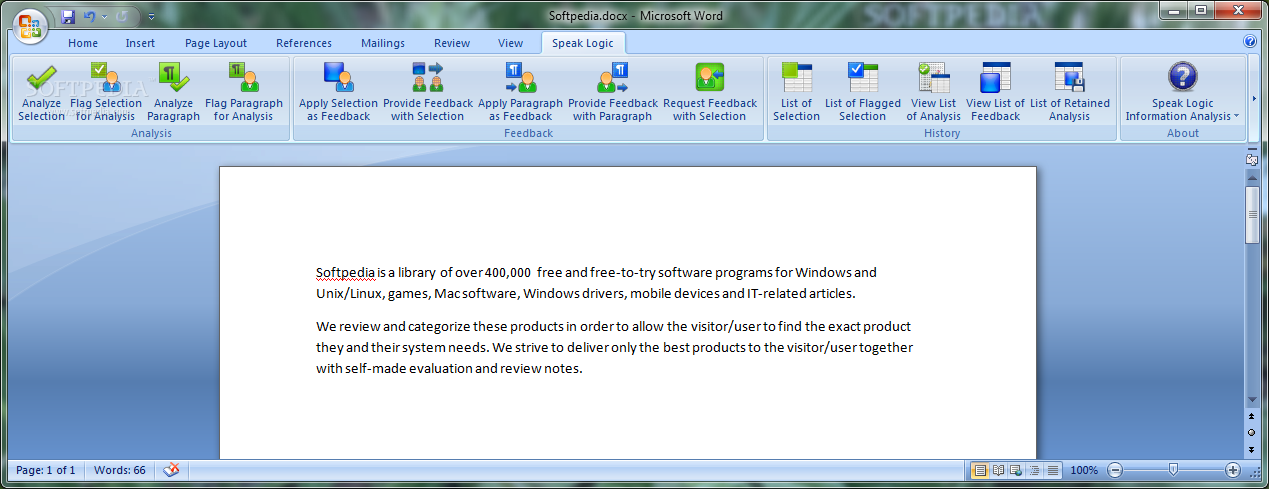Click the 'they and their system needs' line
Viewport: 1269px width, 489px height.
(x=615, y=348)
